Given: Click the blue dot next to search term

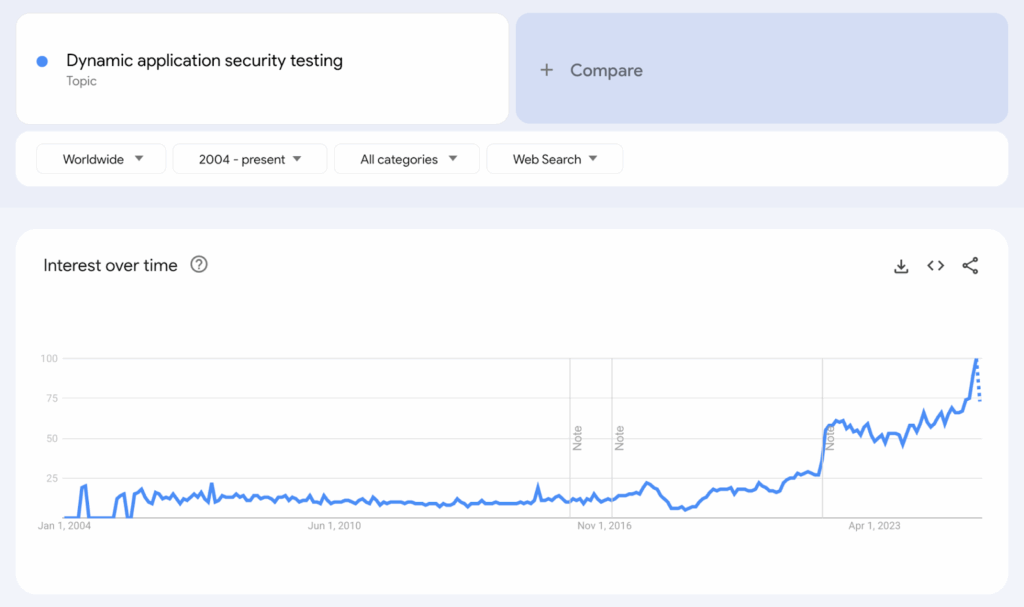Looking at the screenshot, I should [x=42, y=61].
